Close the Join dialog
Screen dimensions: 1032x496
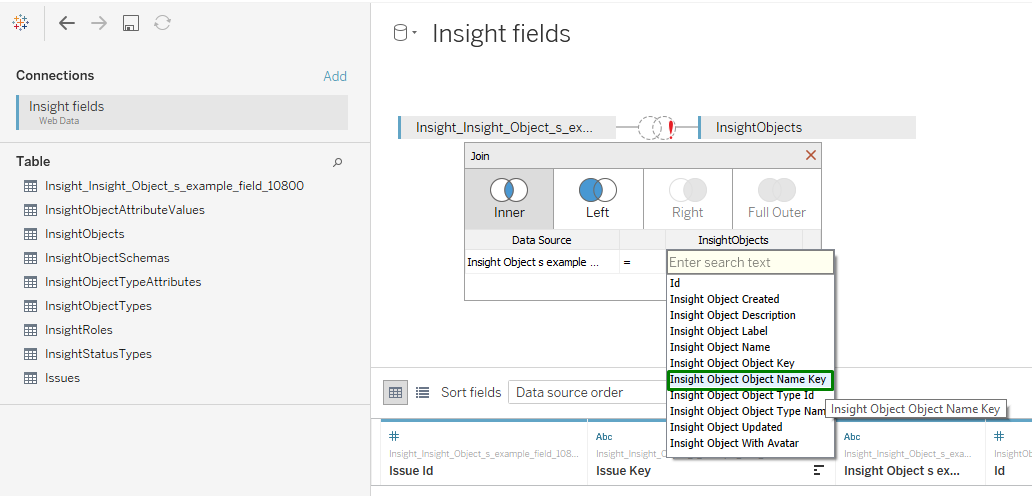[811, 155]
